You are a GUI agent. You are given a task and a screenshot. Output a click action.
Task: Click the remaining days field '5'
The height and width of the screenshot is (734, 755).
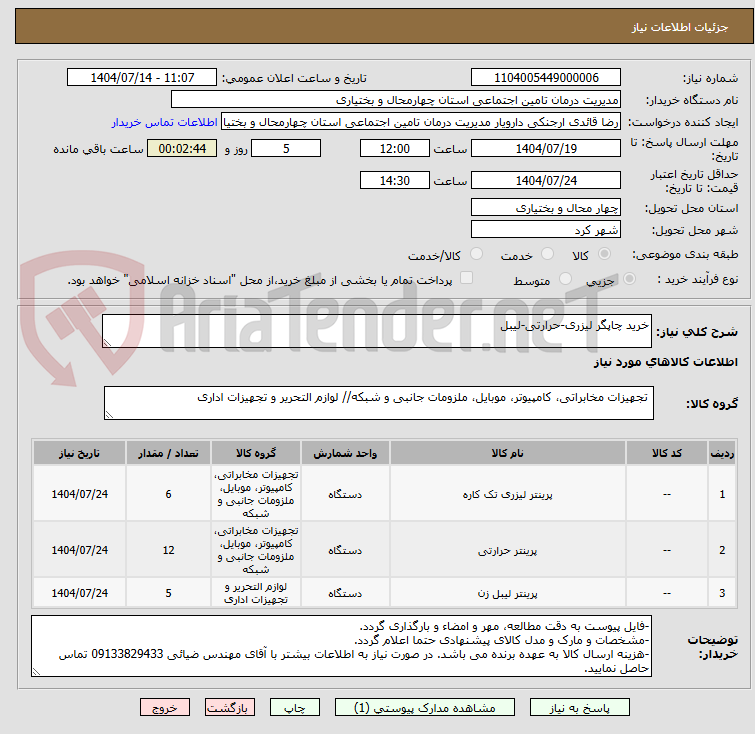pyautogui.click(x=286, y=148)
